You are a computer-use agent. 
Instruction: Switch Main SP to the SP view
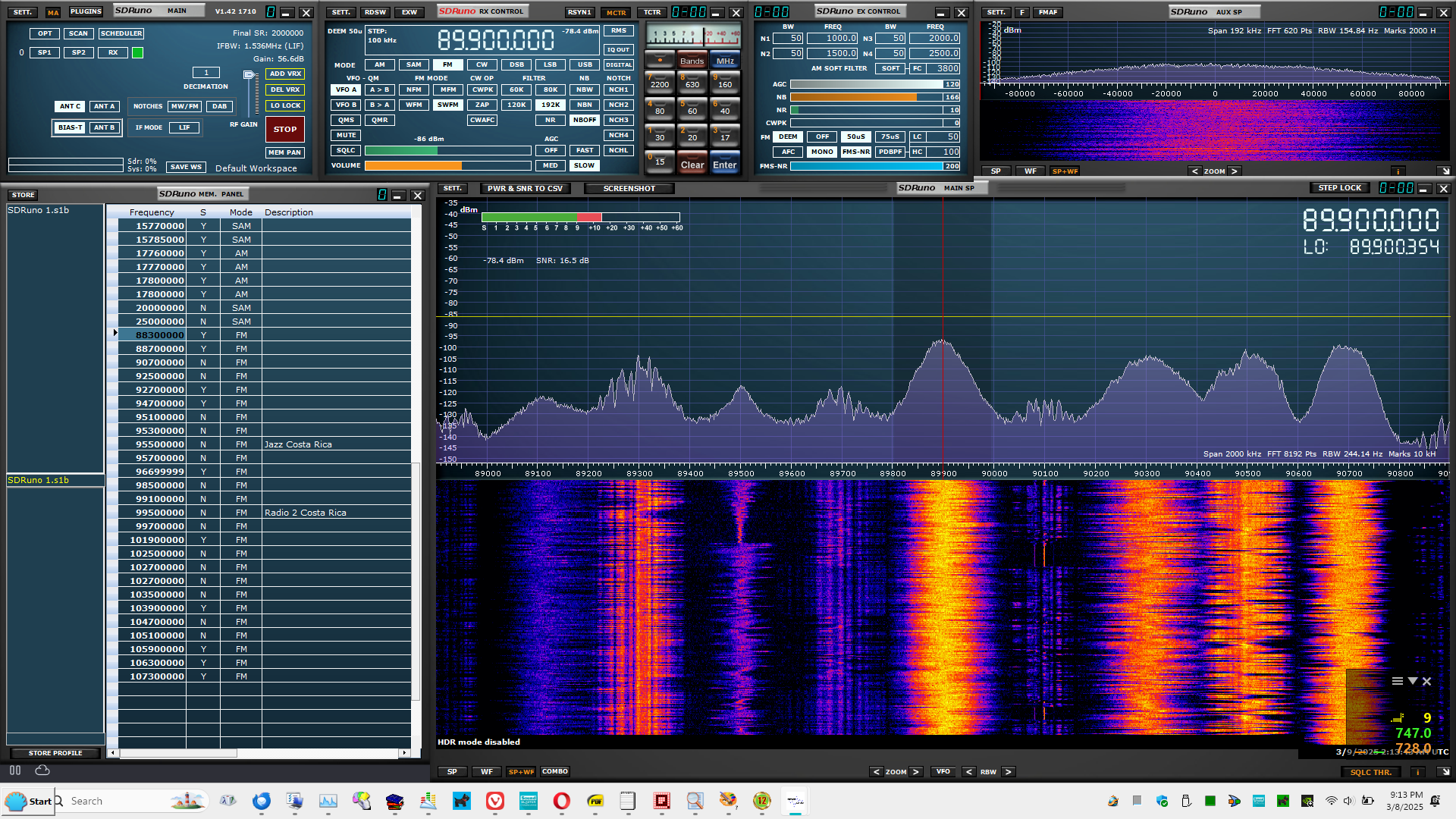click(452, 772)
